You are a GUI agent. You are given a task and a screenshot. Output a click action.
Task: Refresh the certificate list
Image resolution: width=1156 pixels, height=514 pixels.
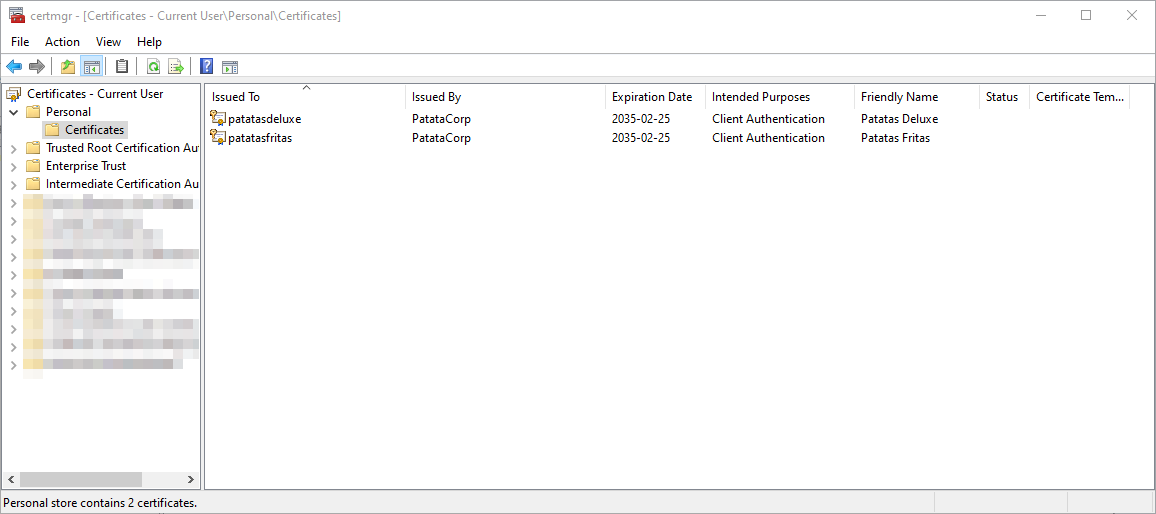[x=153, y=67]
